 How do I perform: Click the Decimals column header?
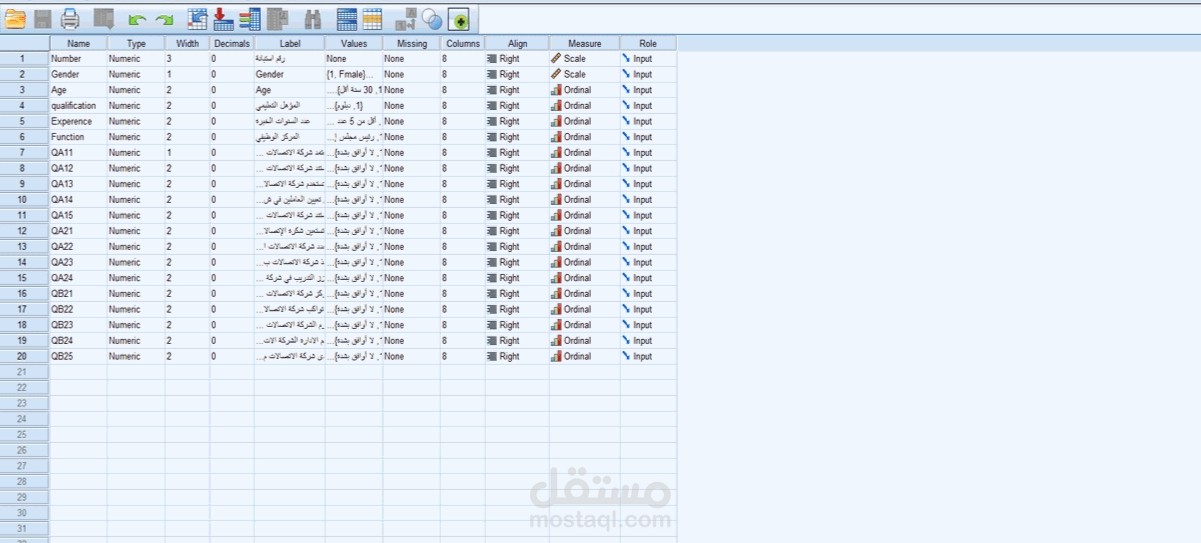tap(232, 43)
